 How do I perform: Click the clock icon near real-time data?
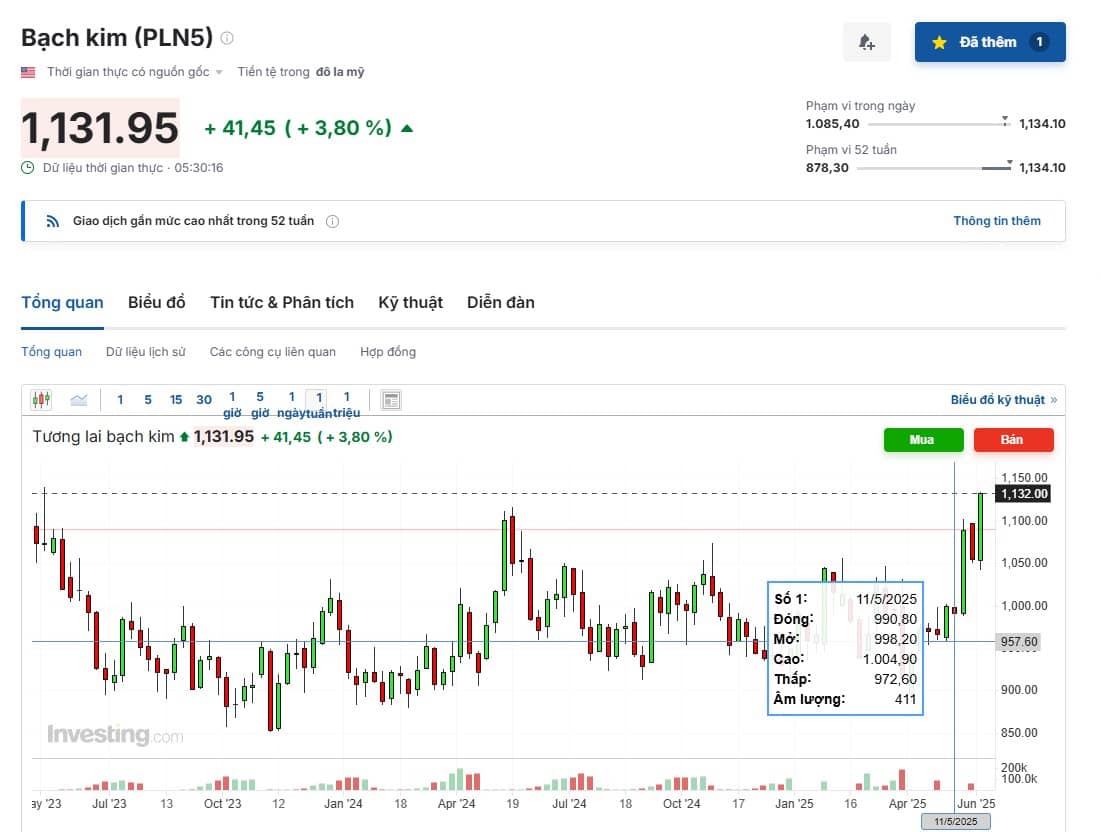pos(28,168)
